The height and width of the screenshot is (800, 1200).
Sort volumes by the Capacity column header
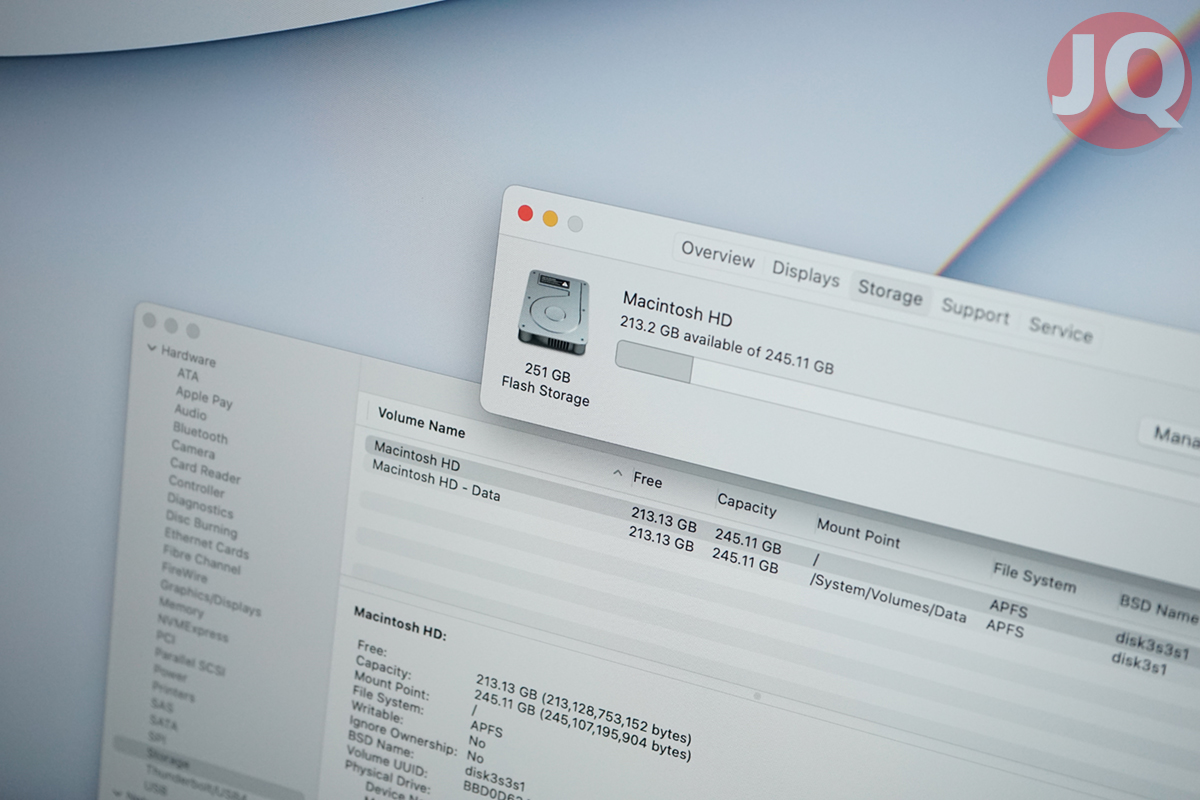click(746, 504)
